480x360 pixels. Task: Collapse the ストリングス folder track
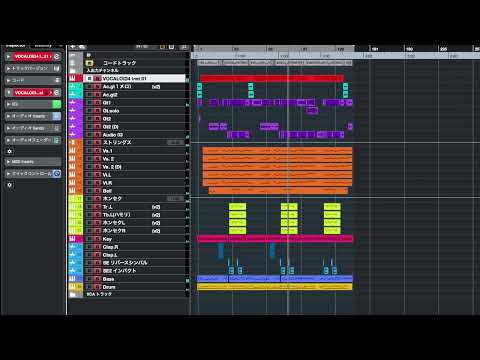tap(72, 143)
